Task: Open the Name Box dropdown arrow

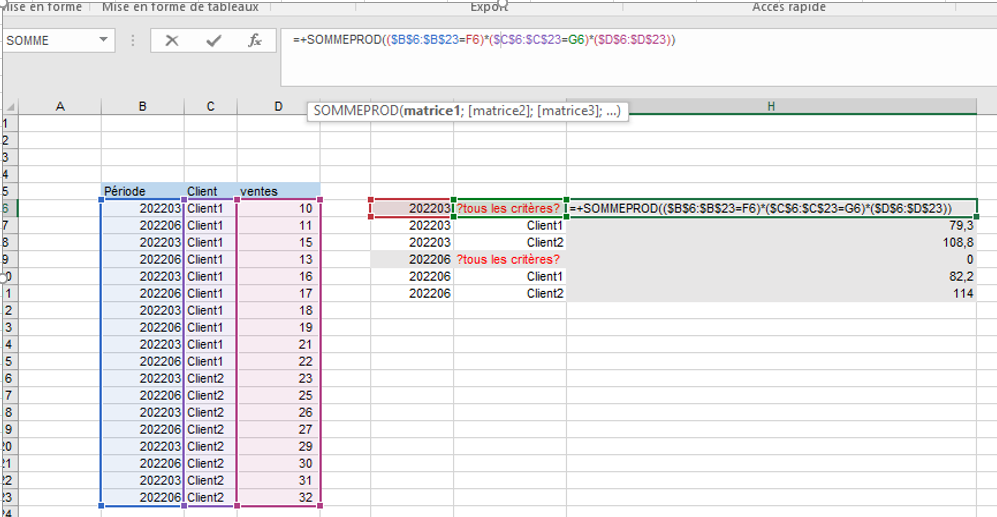Action: pos(103,40)
